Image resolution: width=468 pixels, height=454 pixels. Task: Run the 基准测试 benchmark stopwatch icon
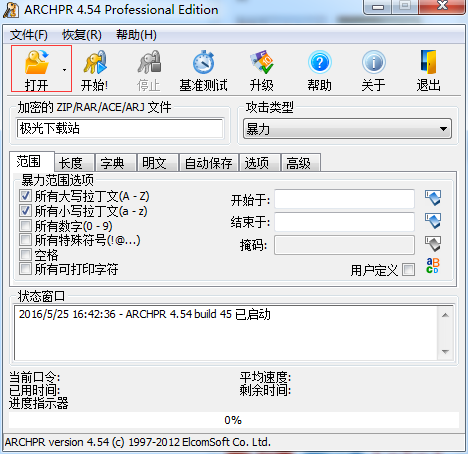pos(203,62)
